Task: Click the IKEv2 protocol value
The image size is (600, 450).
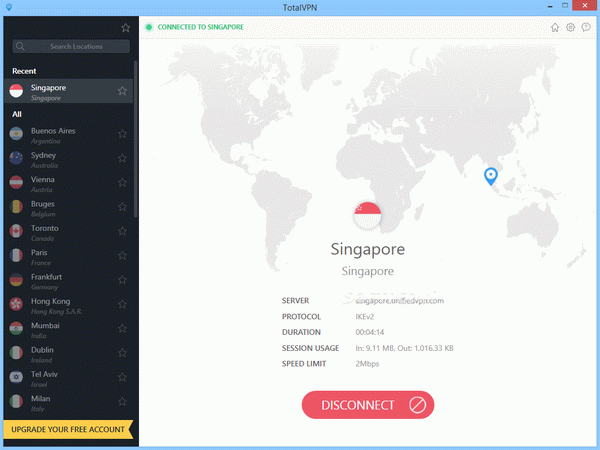Action: (365, 317)
